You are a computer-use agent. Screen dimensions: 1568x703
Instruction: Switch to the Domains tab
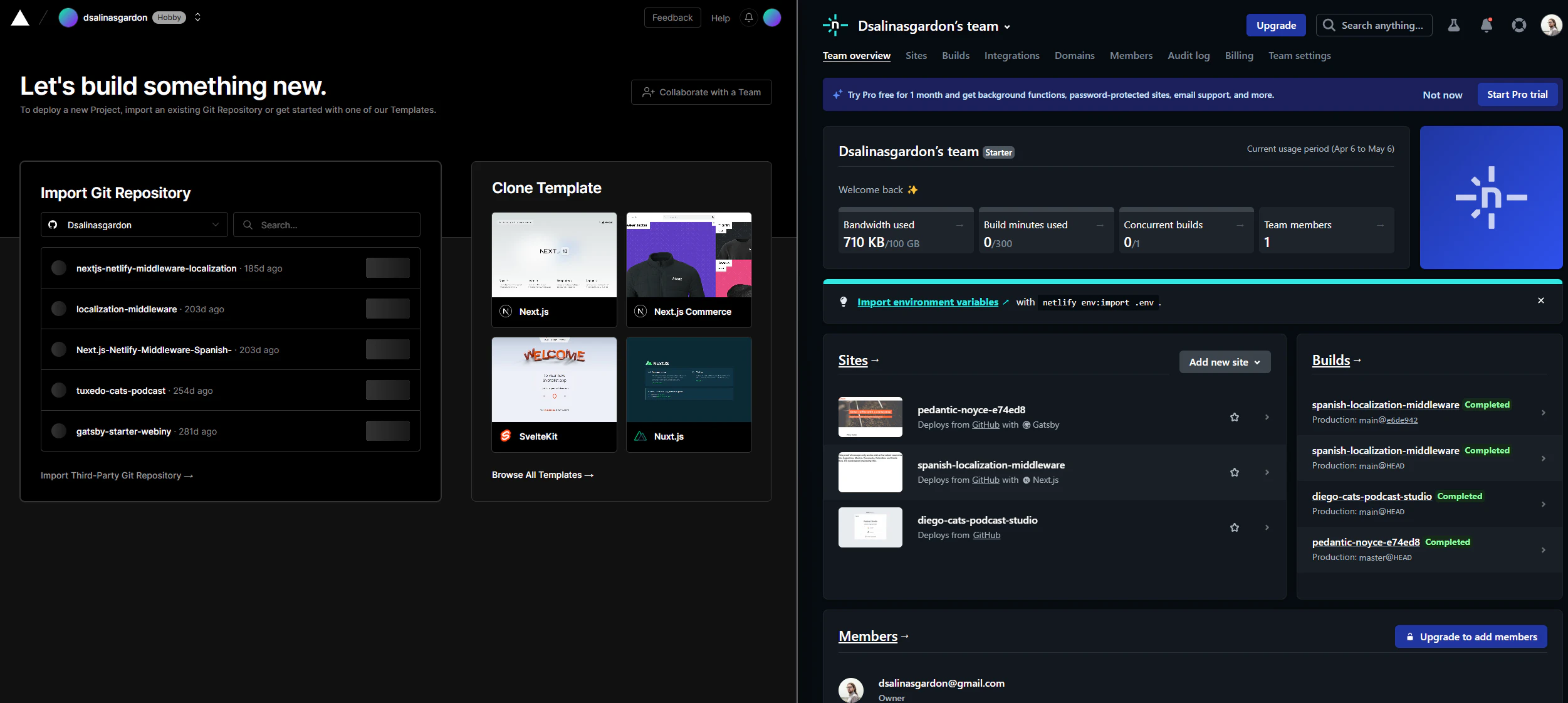[x=1074, y=55]
